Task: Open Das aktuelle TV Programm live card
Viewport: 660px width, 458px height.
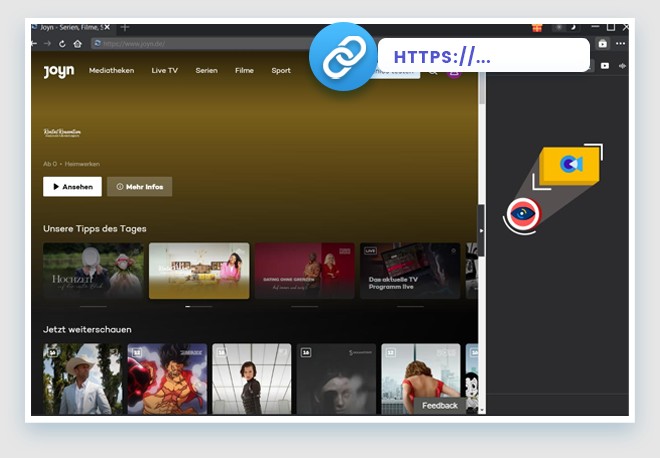Action: pyautogui.click(x=410, y=271)
